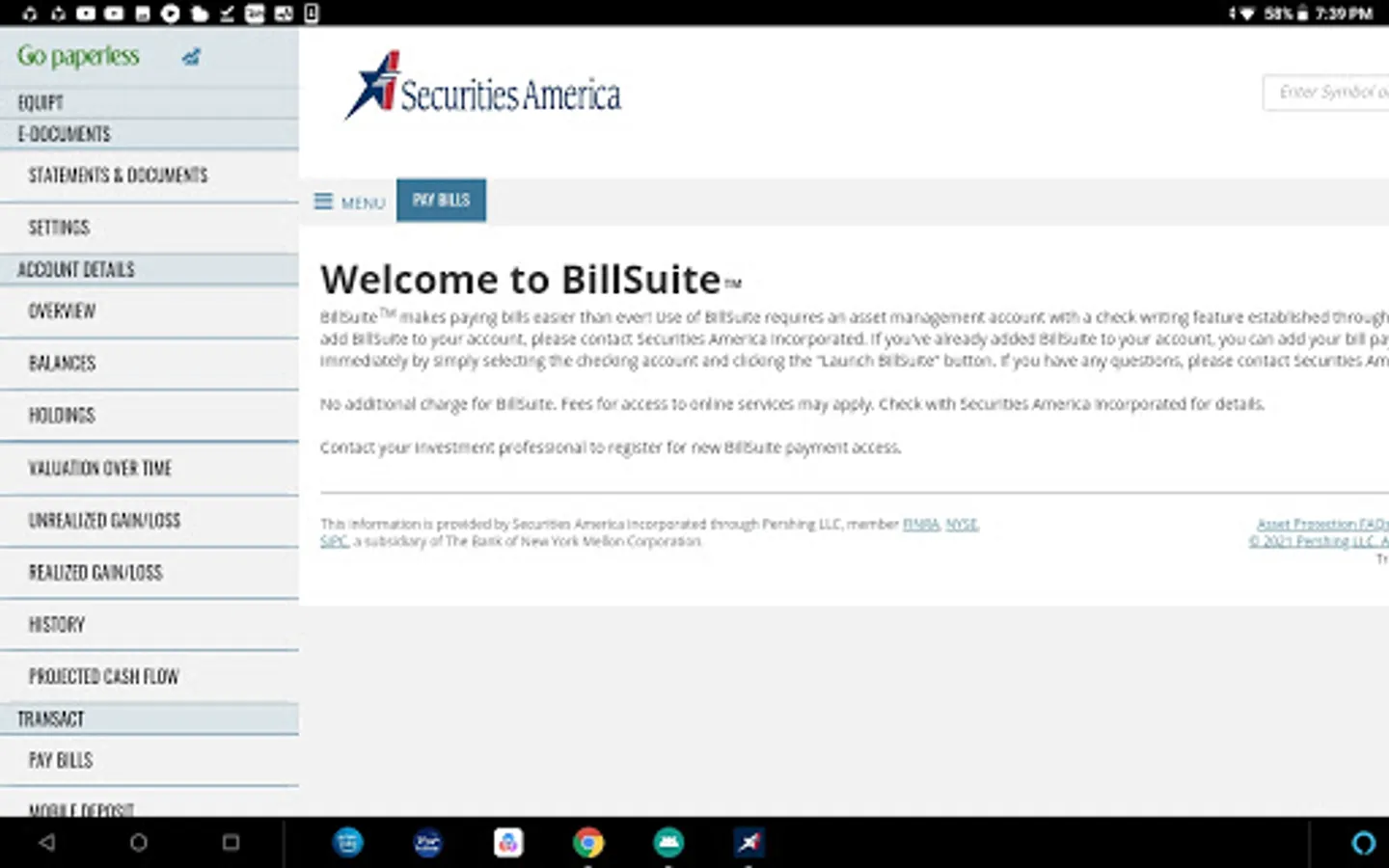Open the blue calendar app in taskbar
This screenshot has height=868, width=1389.
(x=347, y=842)
